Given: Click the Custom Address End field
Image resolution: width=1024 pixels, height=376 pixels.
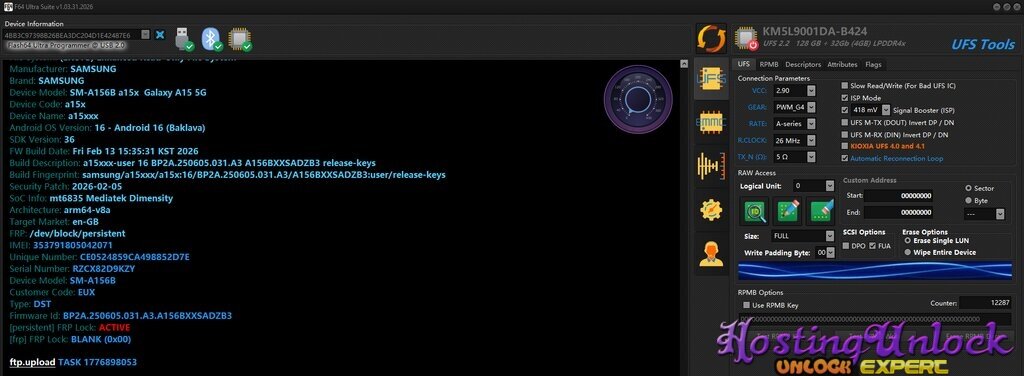Looking at the screenshot, I should [898, 212].
